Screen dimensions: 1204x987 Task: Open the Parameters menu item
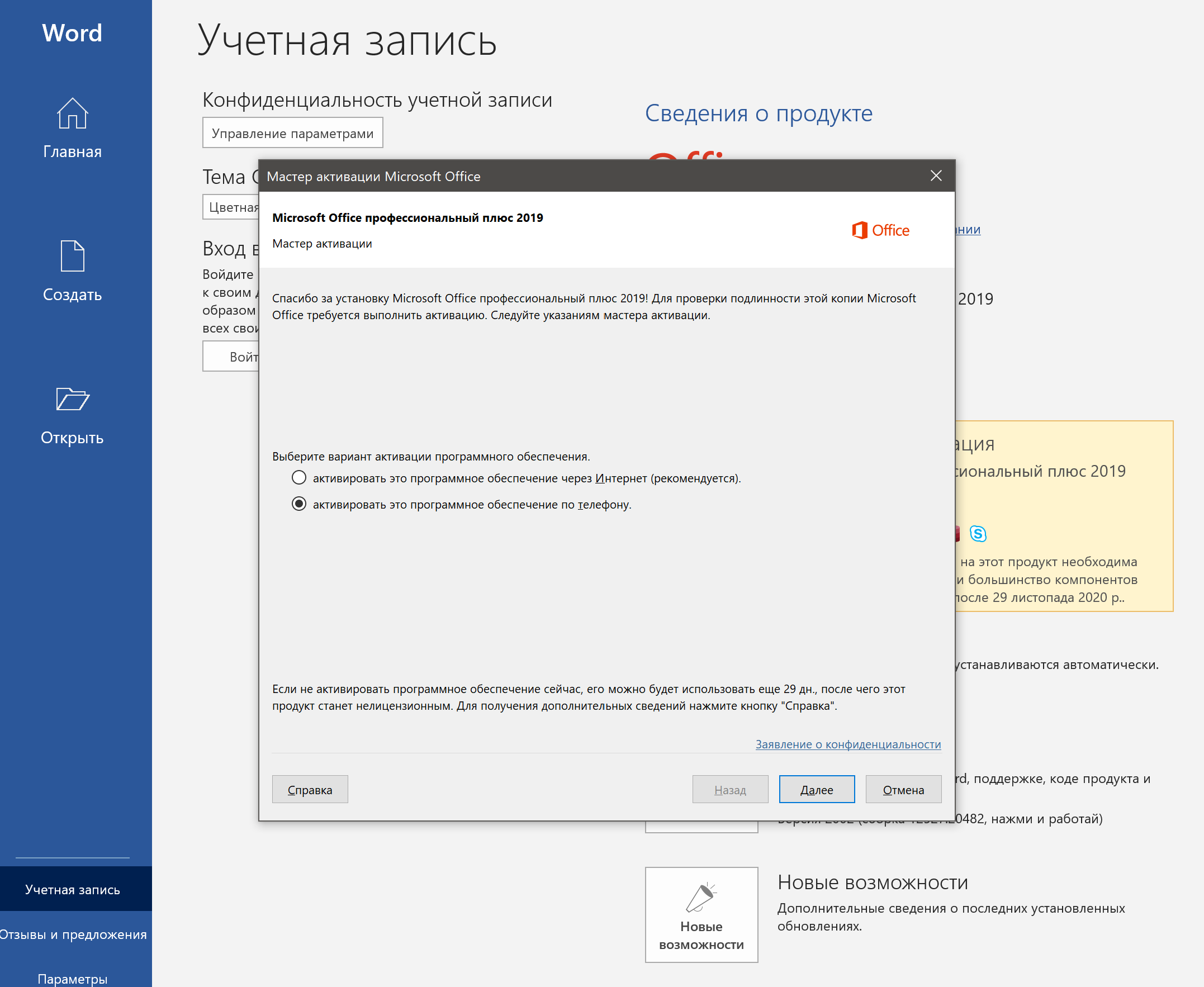(72, 979)
